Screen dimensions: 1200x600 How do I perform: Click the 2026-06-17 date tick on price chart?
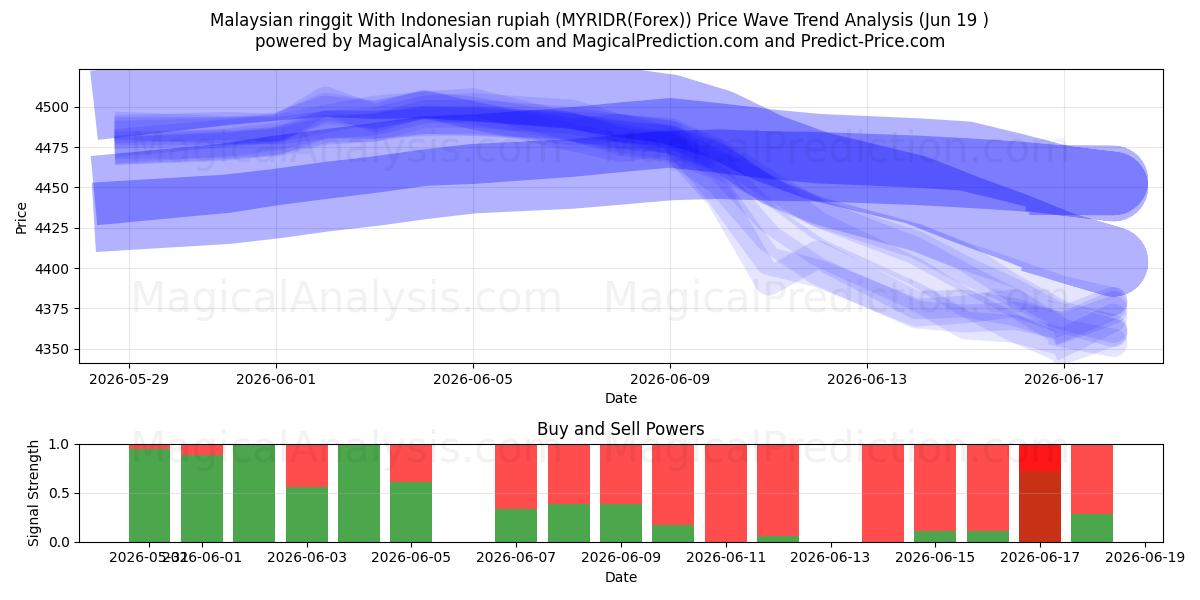(1063, 378)
